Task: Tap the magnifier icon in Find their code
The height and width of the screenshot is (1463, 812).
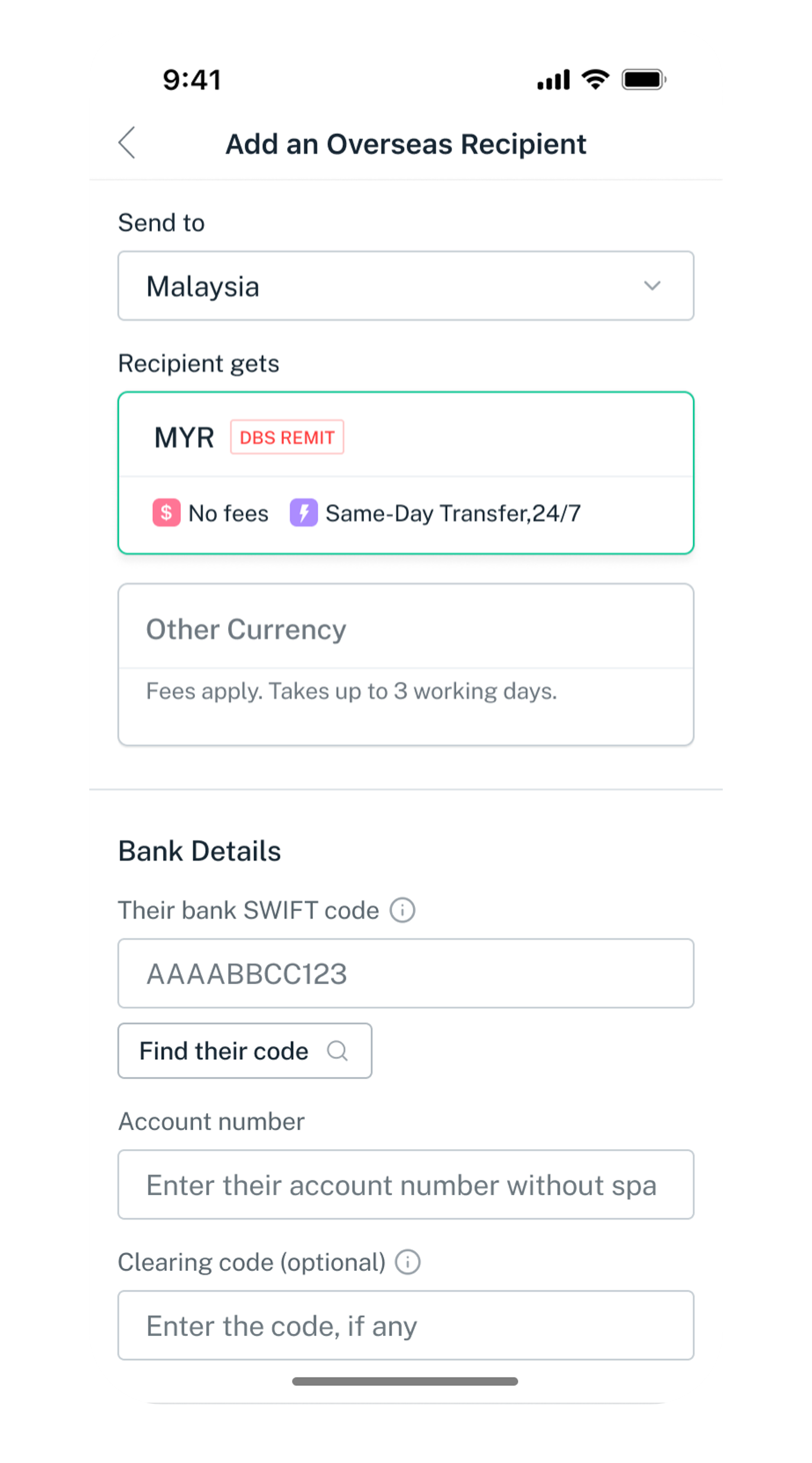Action: click(x=337, y=1051)
